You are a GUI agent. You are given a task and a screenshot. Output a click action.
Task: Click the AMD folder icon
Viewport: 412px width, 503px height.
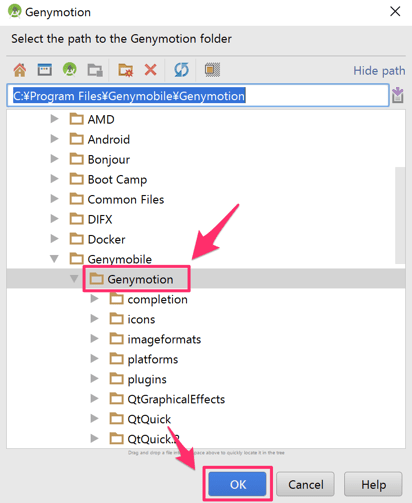click(x=77, y=119)
